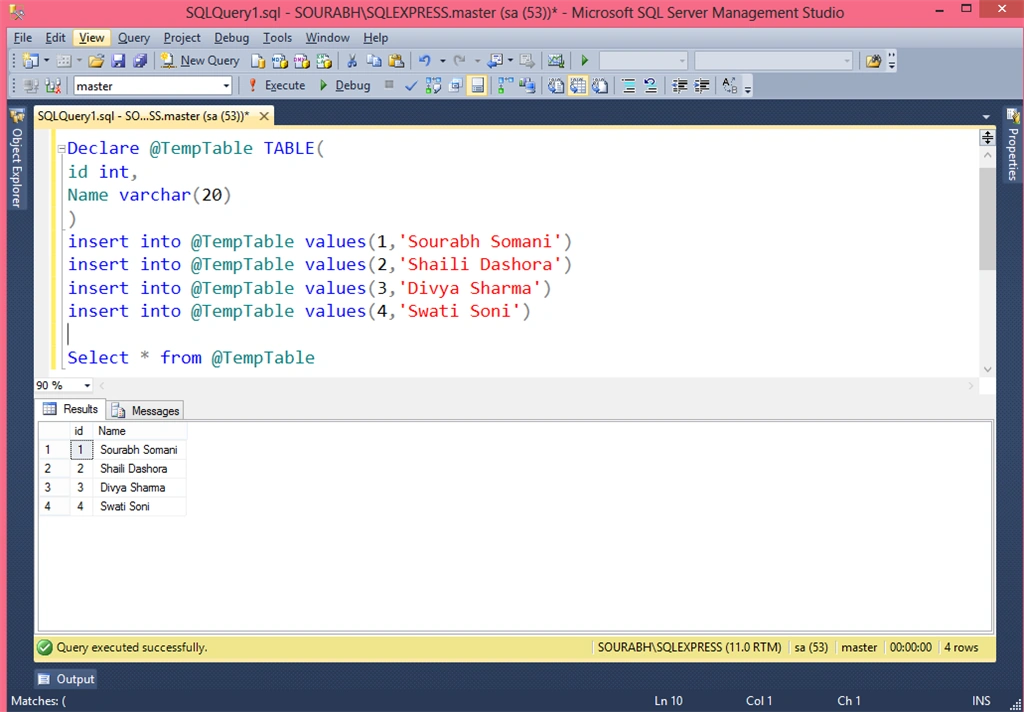Screen dimensions: 1024x712
Task: Click the Change Connection icon
Action: pos(53,86)
